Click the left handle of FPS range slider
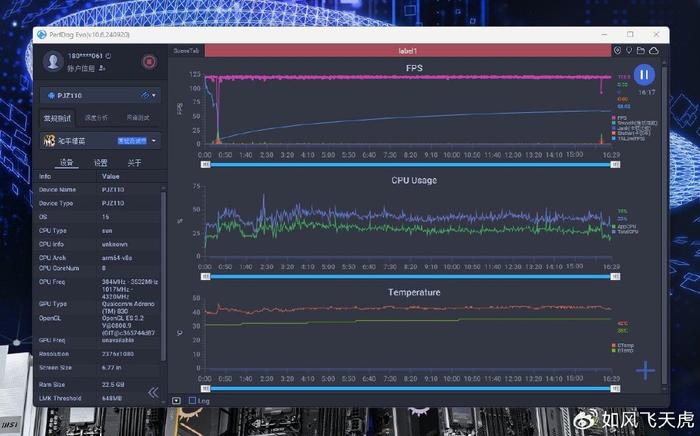 206,165
